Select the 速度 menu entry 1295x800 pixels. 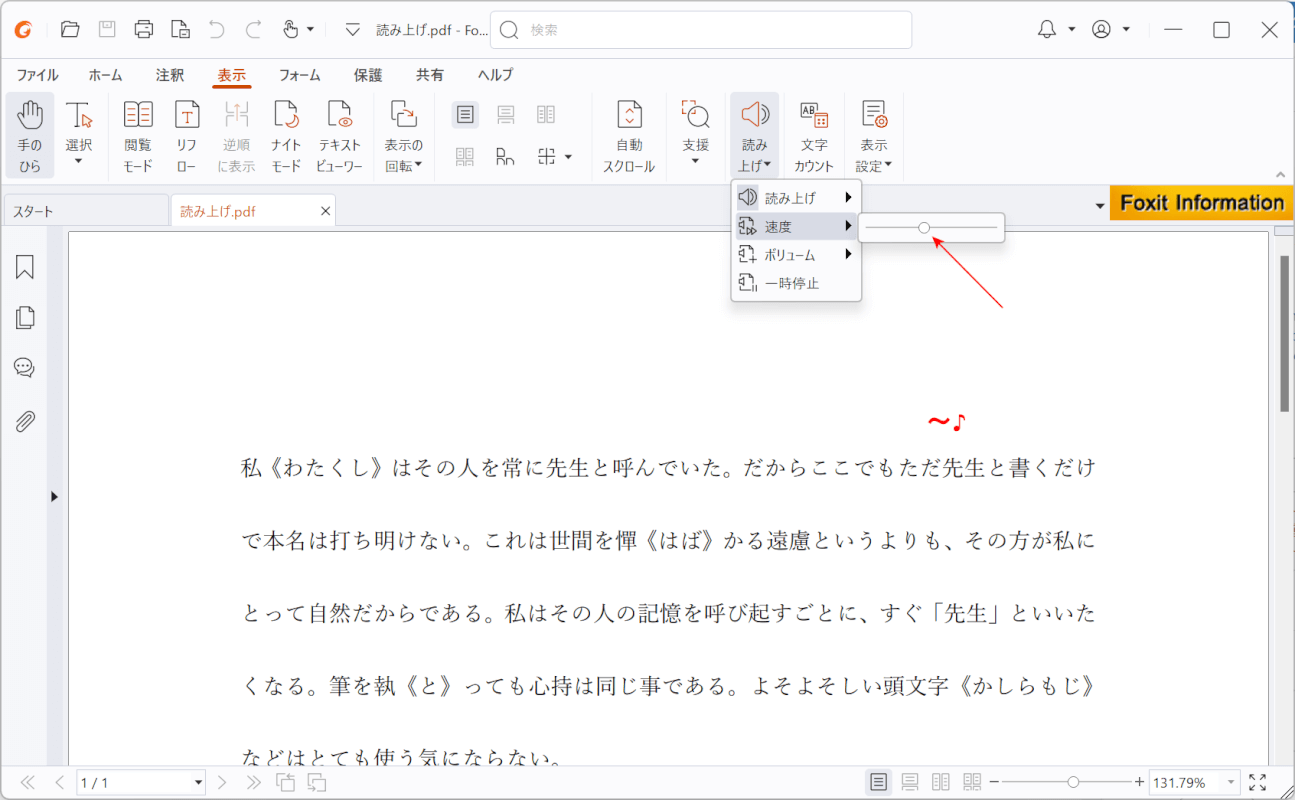click(796, 227)
